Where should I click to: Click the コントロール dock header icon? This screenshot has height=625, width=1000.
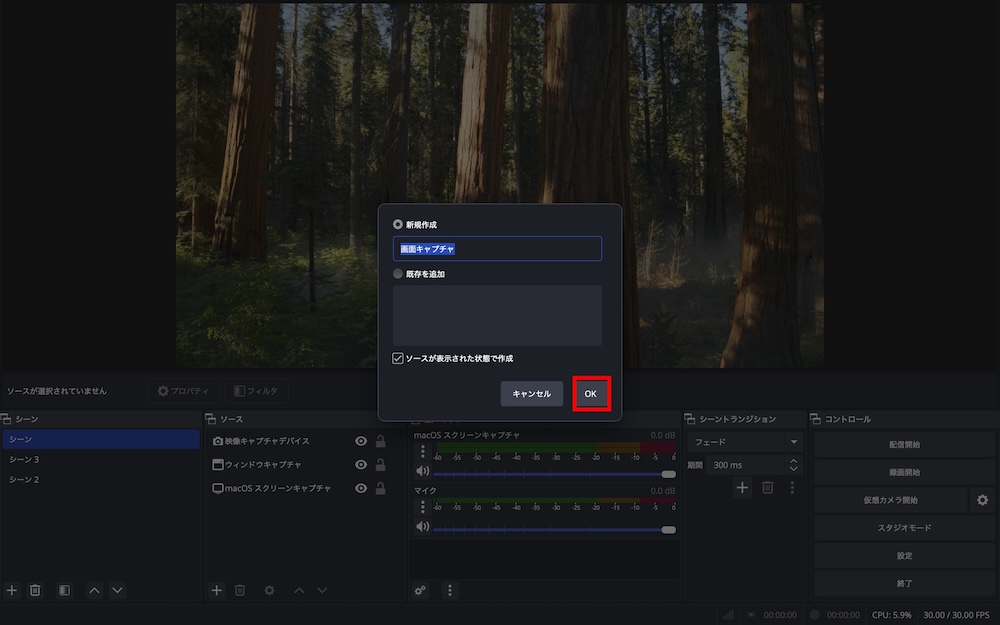815,419
